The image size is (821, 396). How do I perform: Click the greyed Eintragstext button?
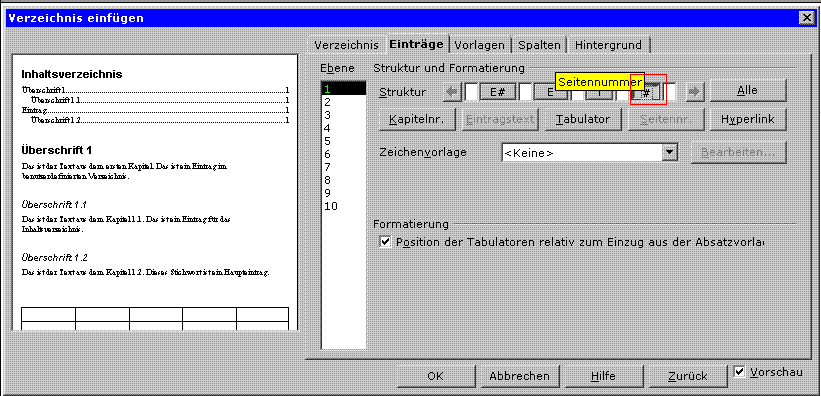click(500, 119)
